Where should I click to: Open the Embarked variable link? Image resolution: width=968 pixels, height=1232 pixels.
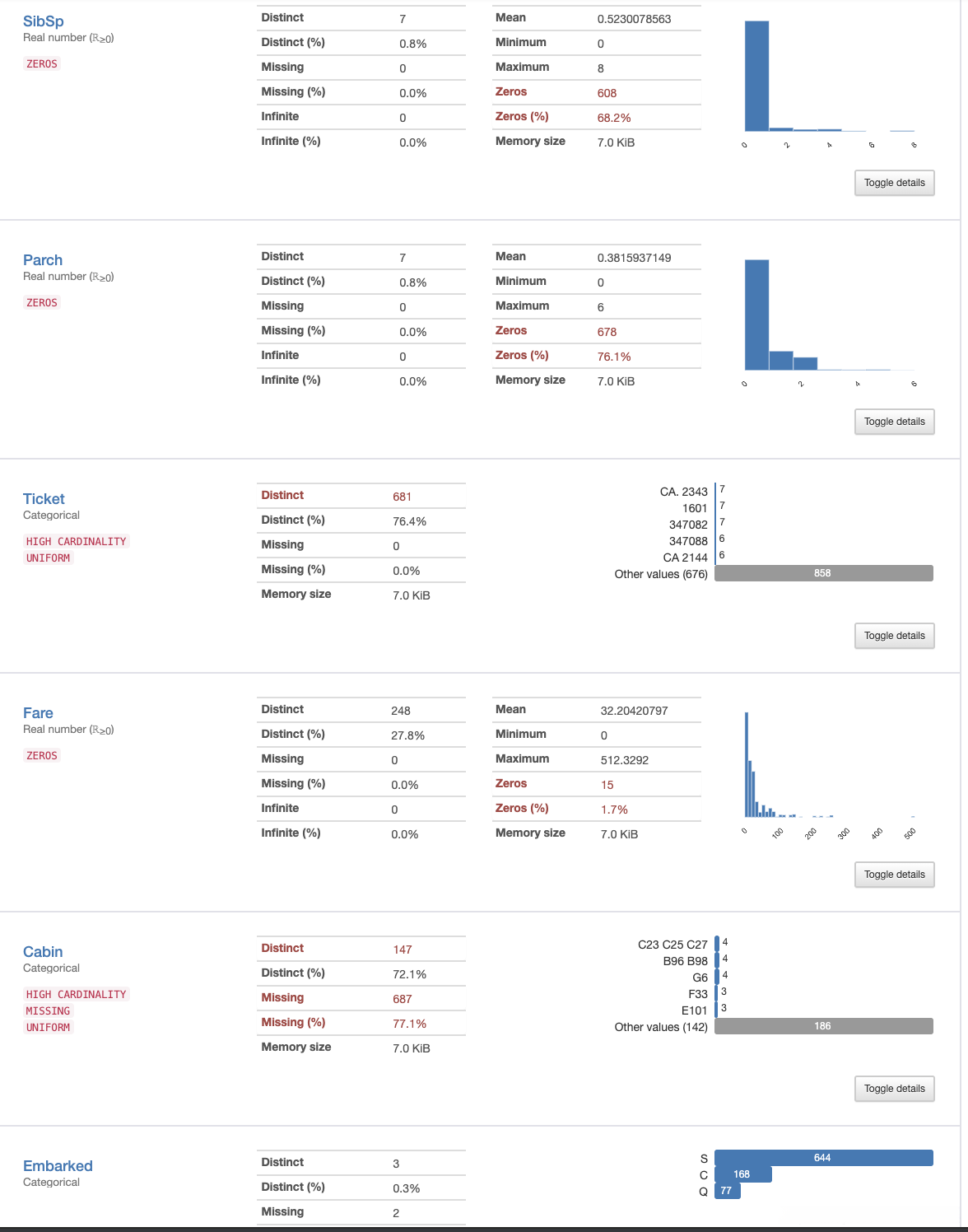(58, 1165)
